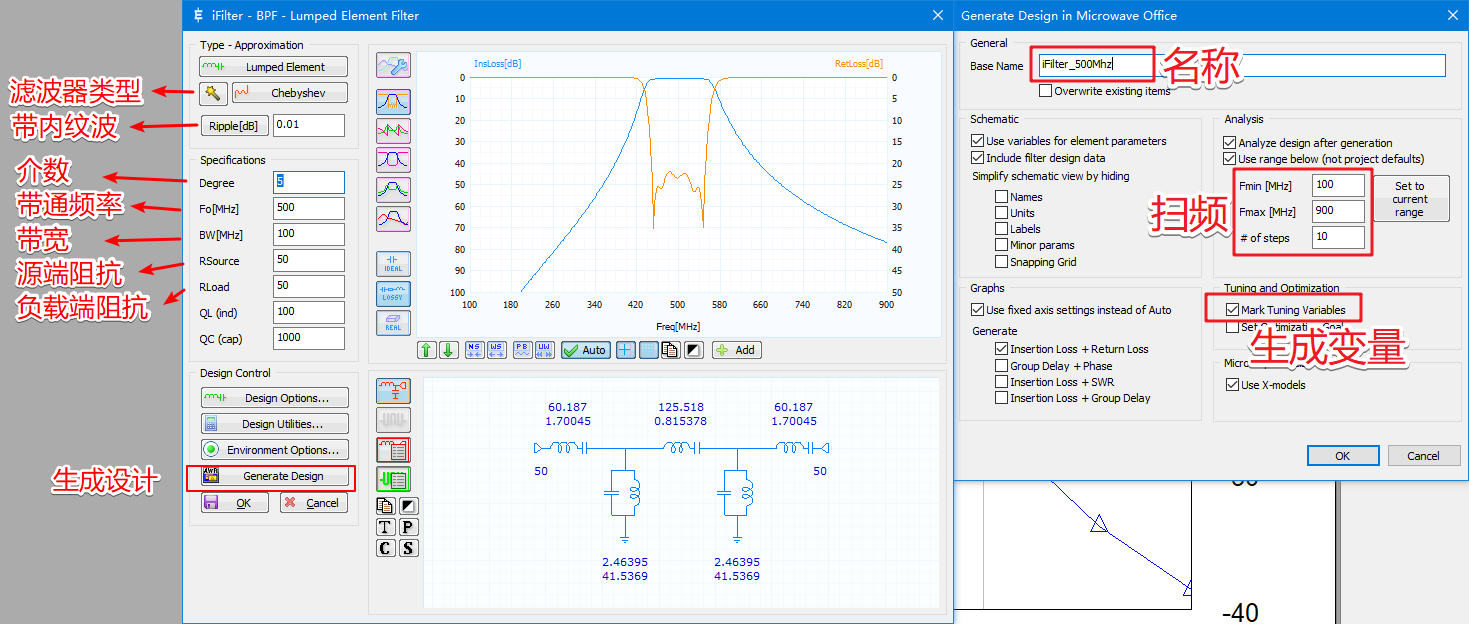Switch to LOSSY element model
The height and width of the screenshot is (624, 1469).
coord(393,293)
